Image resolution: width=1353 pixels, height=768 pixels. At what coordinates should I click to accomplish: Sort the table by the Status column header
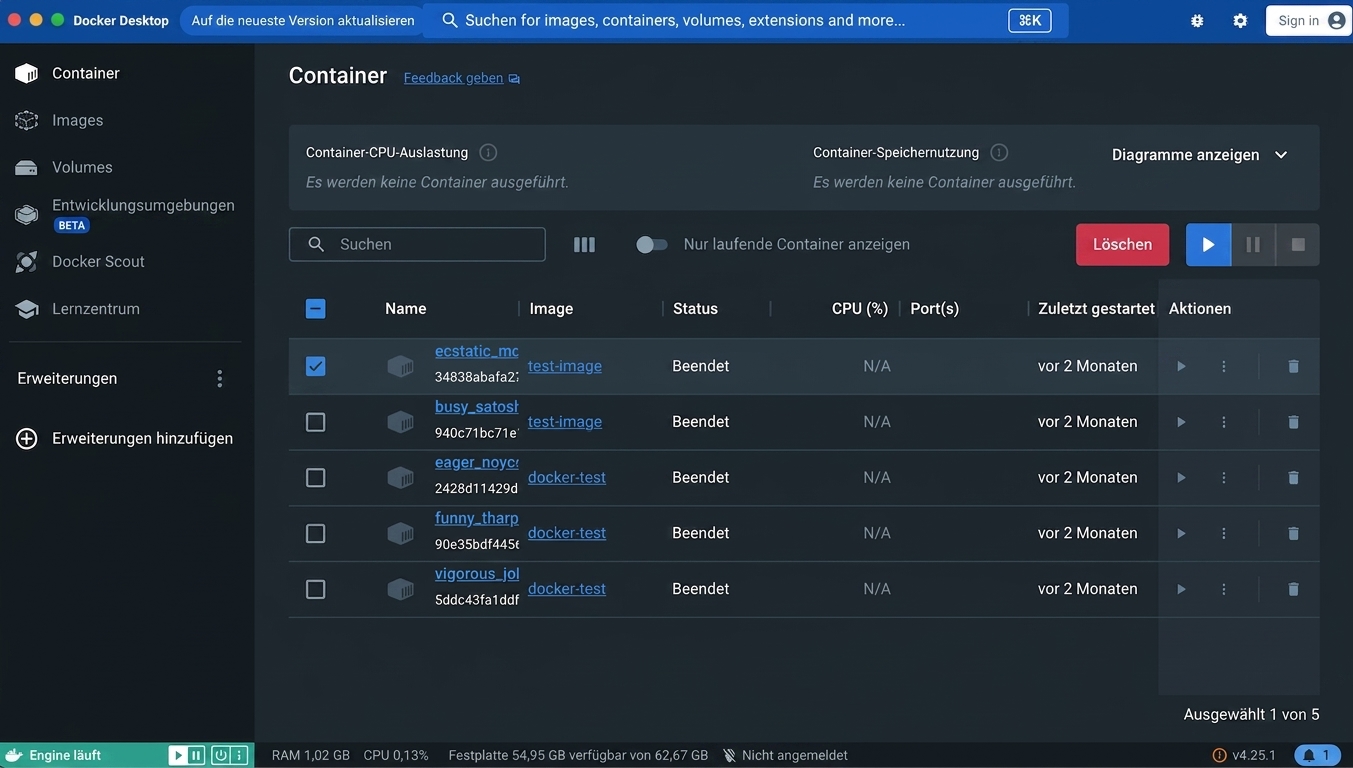695,309
